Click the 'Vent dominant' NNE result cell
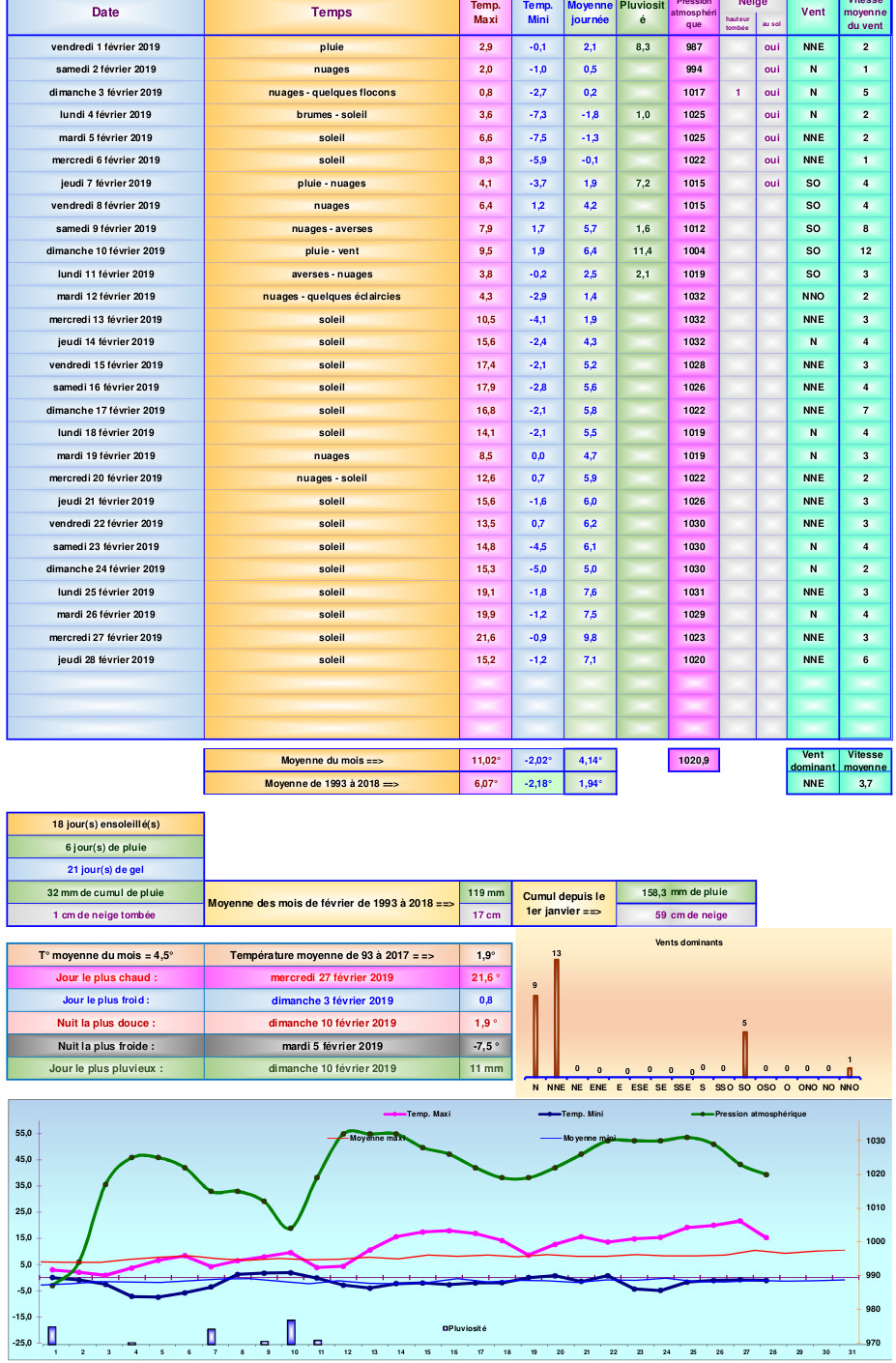896x1363 pixels. coord(813,784)
